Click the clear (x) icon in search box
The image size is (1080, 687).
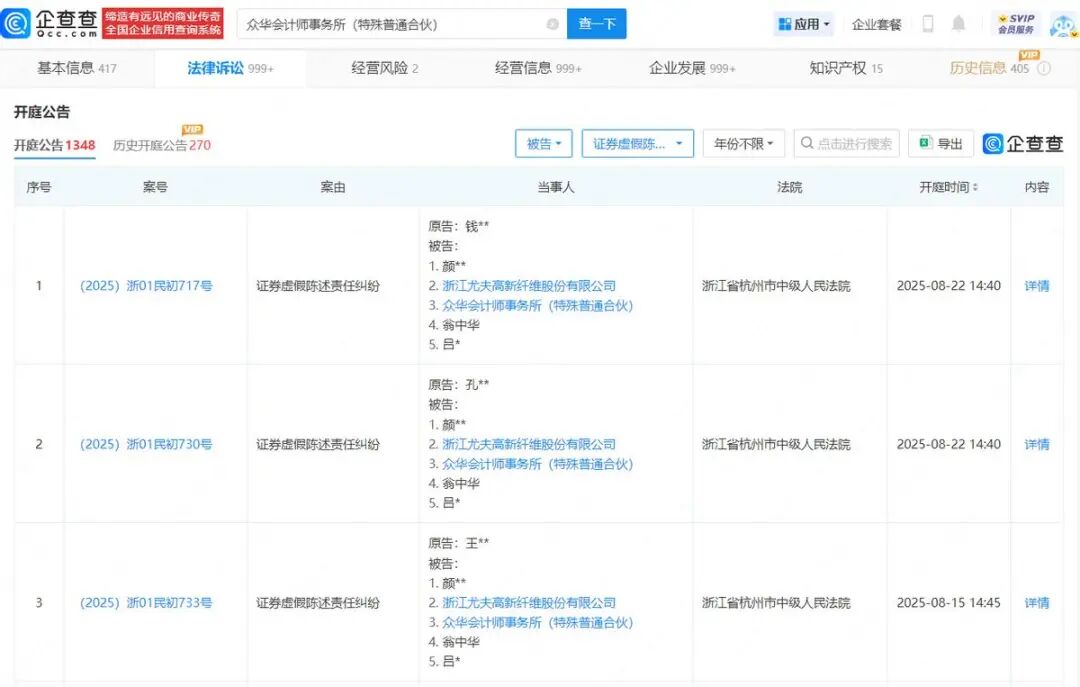552,22
